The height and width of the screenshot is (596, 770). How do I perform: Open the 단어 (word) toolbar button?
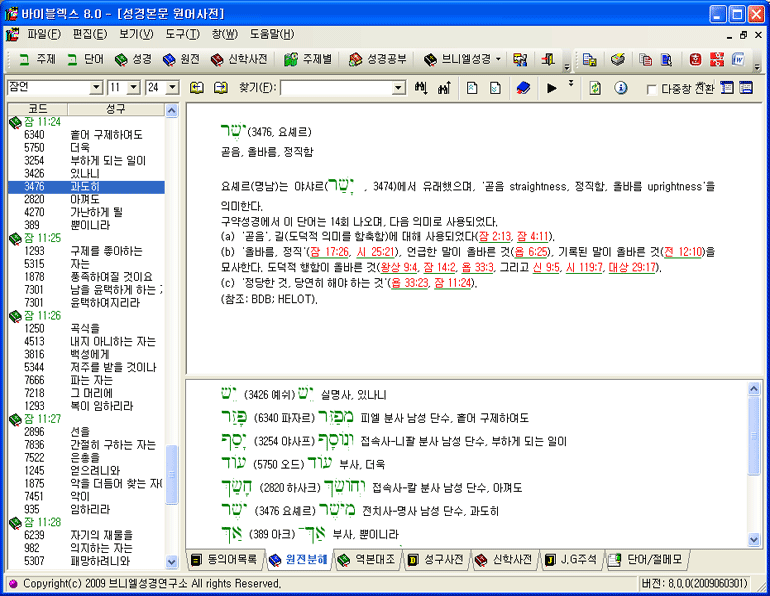point(85,59)
